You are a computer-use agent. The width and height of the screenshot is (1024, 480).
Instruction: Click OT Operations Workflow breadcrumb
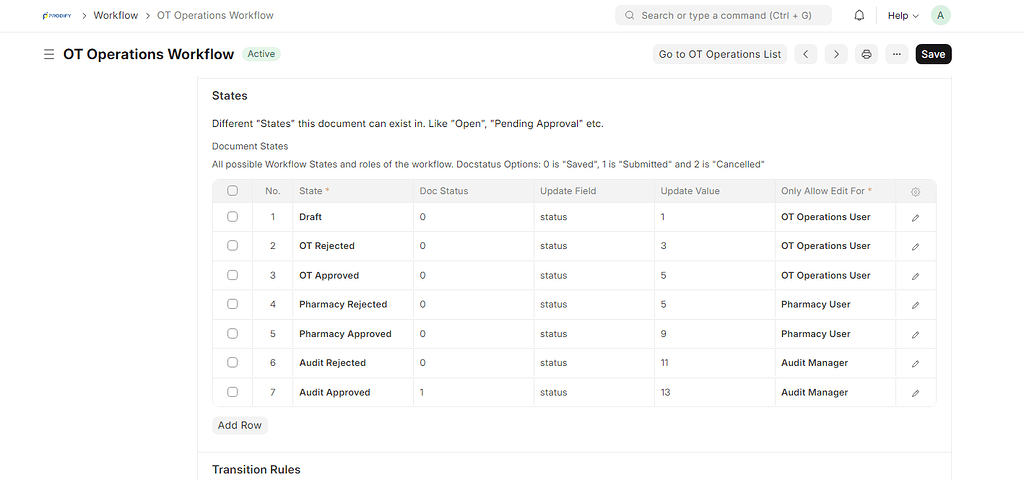point(215,16)
